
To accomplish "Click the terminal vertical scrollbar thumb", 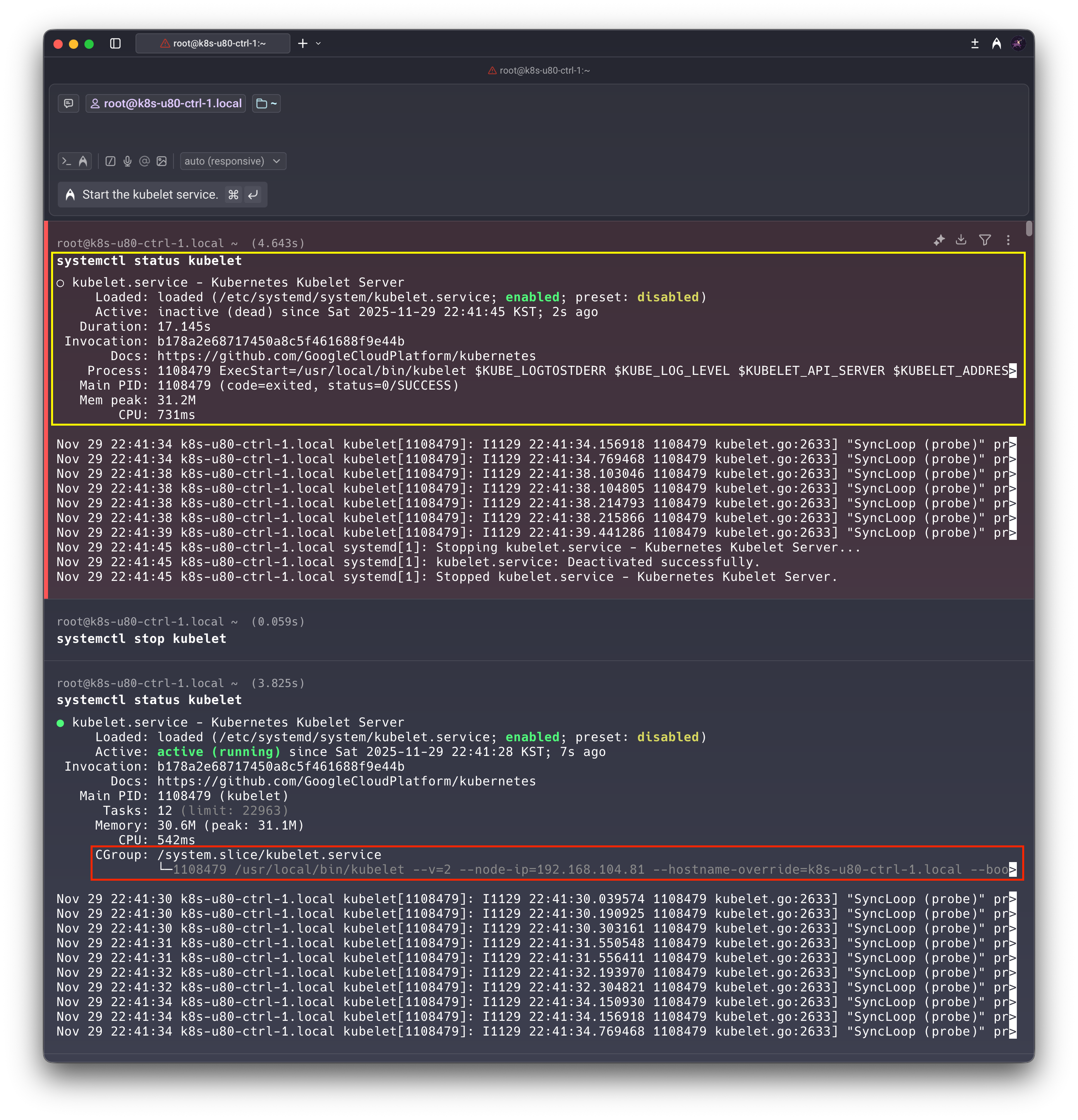I will (1029, 228).
